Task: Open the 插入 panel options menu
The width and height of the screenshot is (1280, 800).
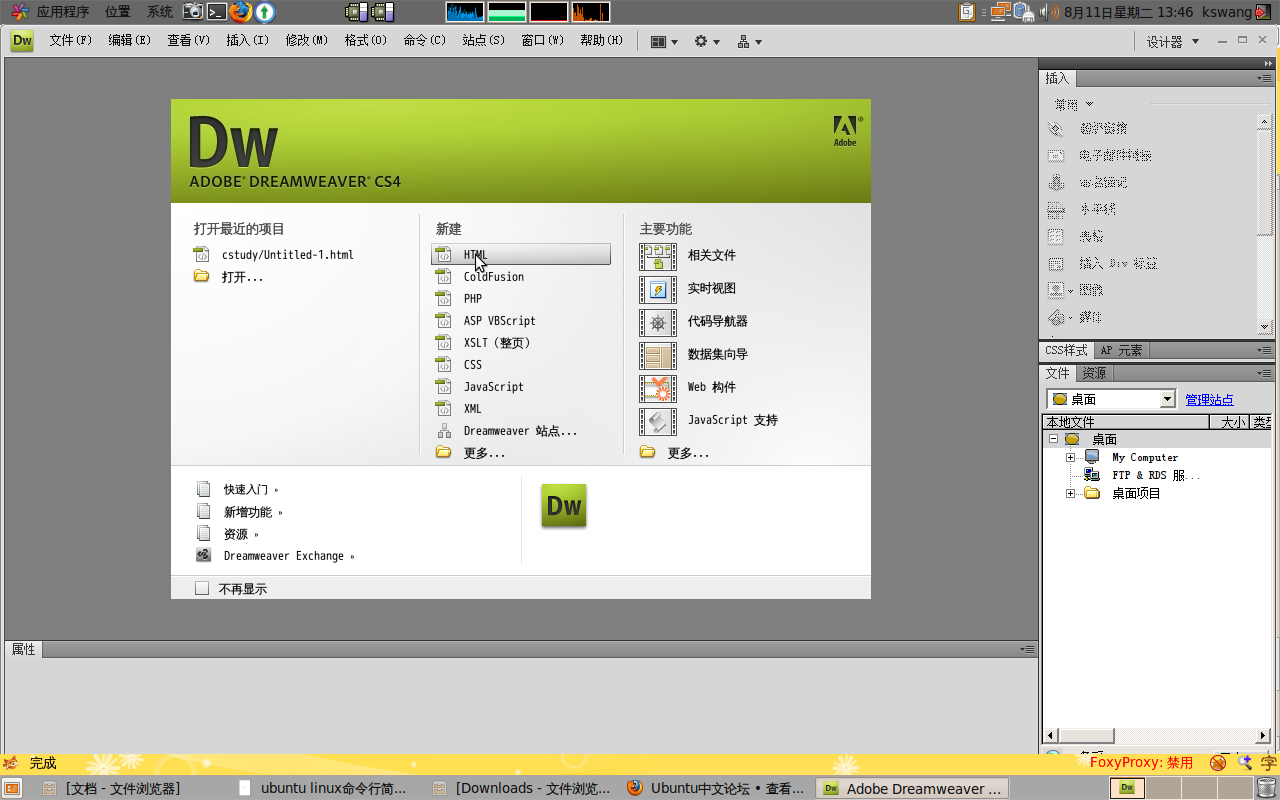Action: [1265, 78]
